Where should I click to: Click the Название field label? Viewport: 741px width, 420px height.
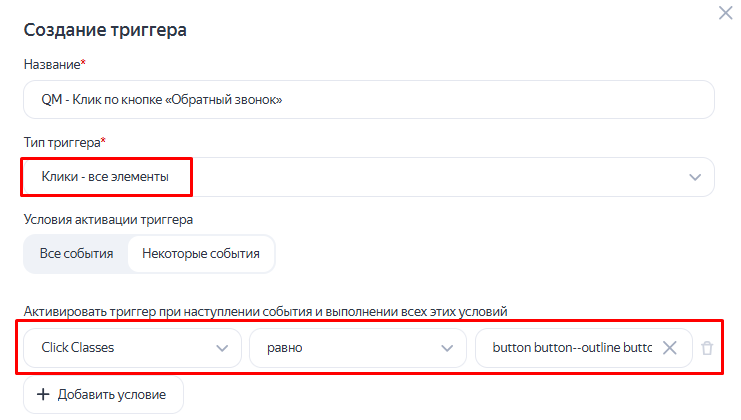tap(54, 64)
